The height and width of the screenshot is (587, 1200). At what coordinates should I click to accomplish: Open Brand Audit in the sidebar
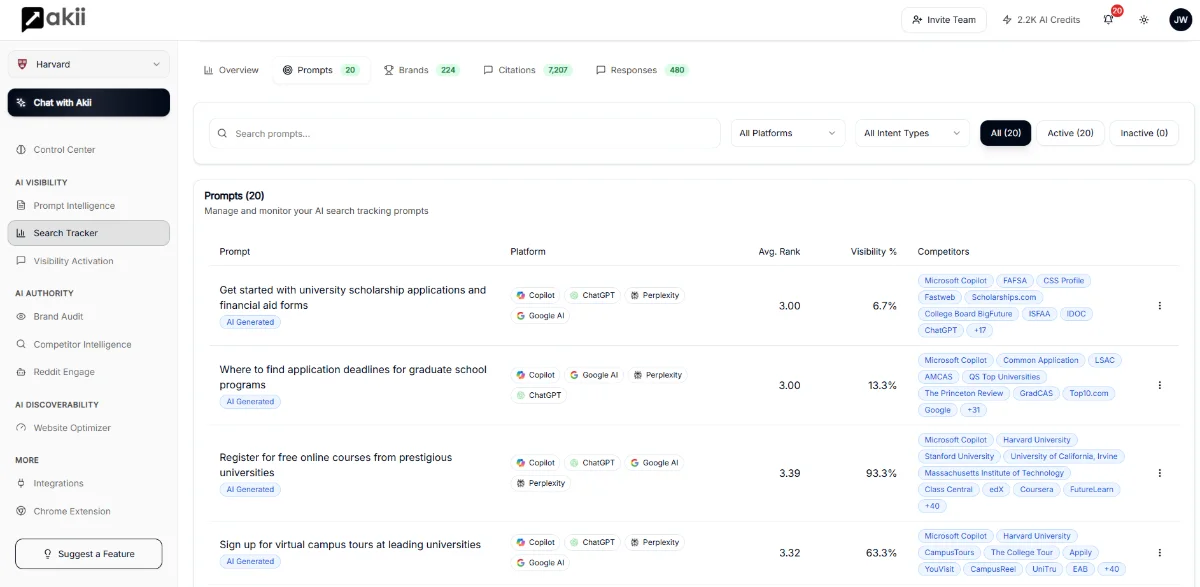tap(58, 316)
